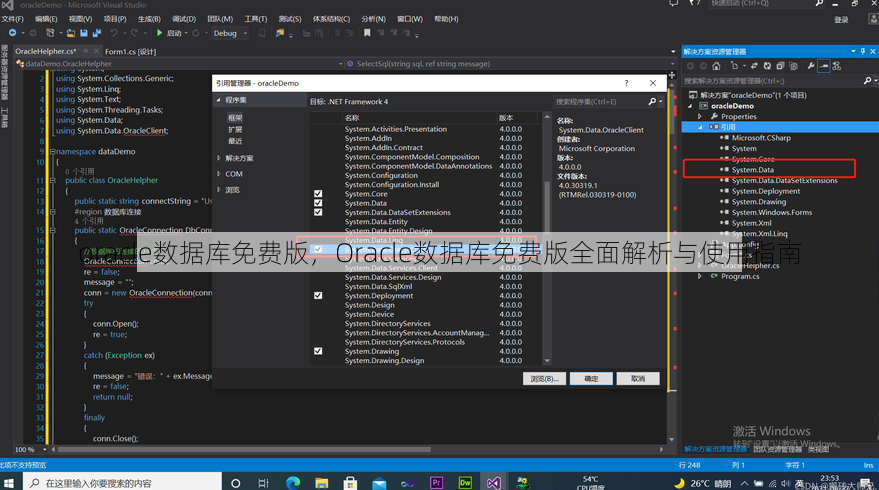Click the 取消 button in Reference Manager
This screenshot has height=490, width=879.
click(637, 379)
